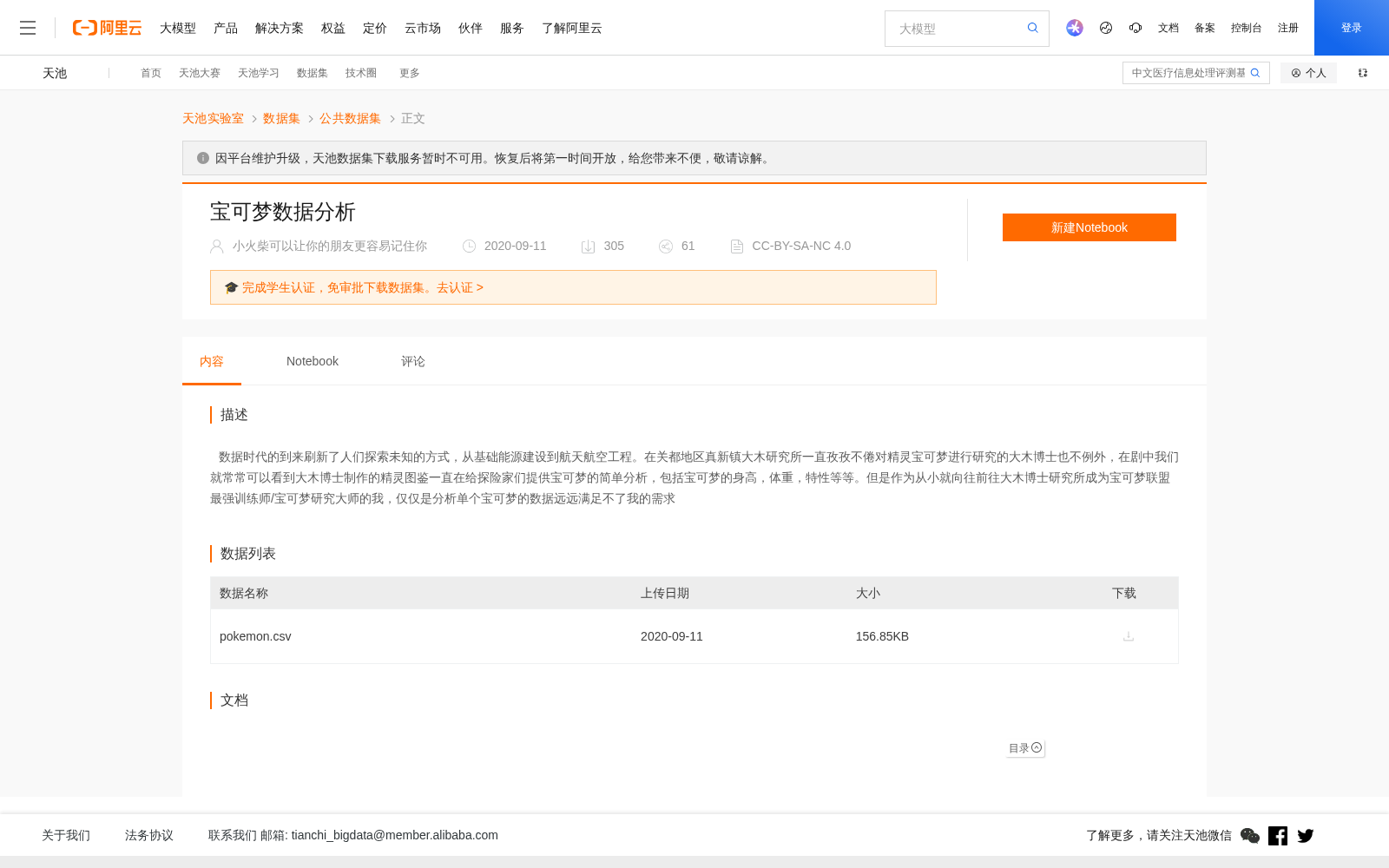This screenshot has height=868, width=1389.
Task: Open the 了解阿里云 menu
Action: 572,28
